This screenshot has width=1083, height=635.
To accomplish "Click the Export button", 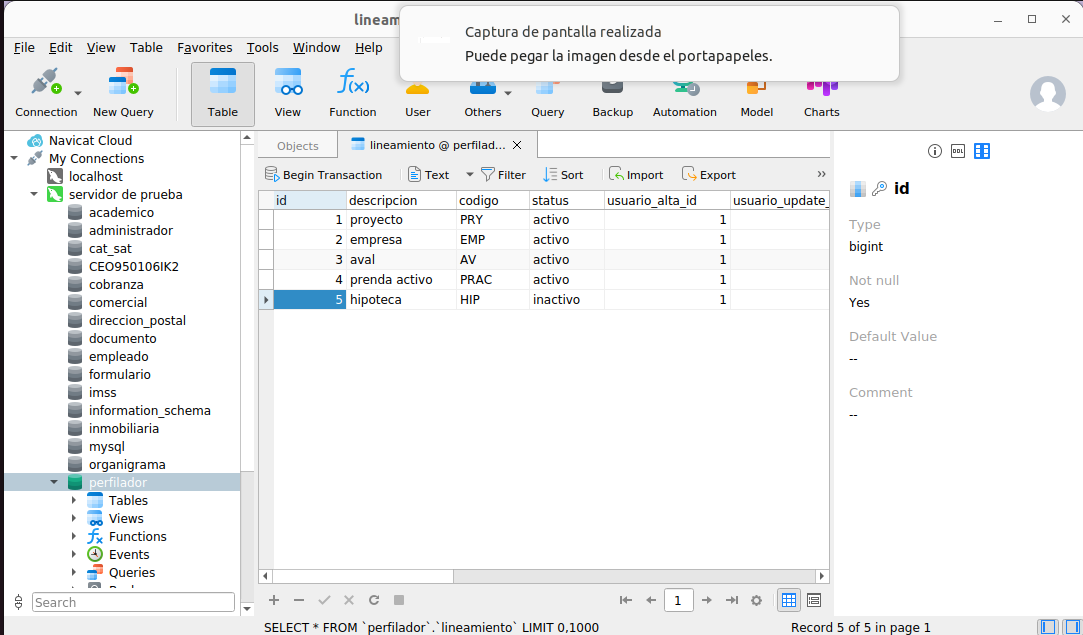I will pyautogui.click(x=708, y=175).
